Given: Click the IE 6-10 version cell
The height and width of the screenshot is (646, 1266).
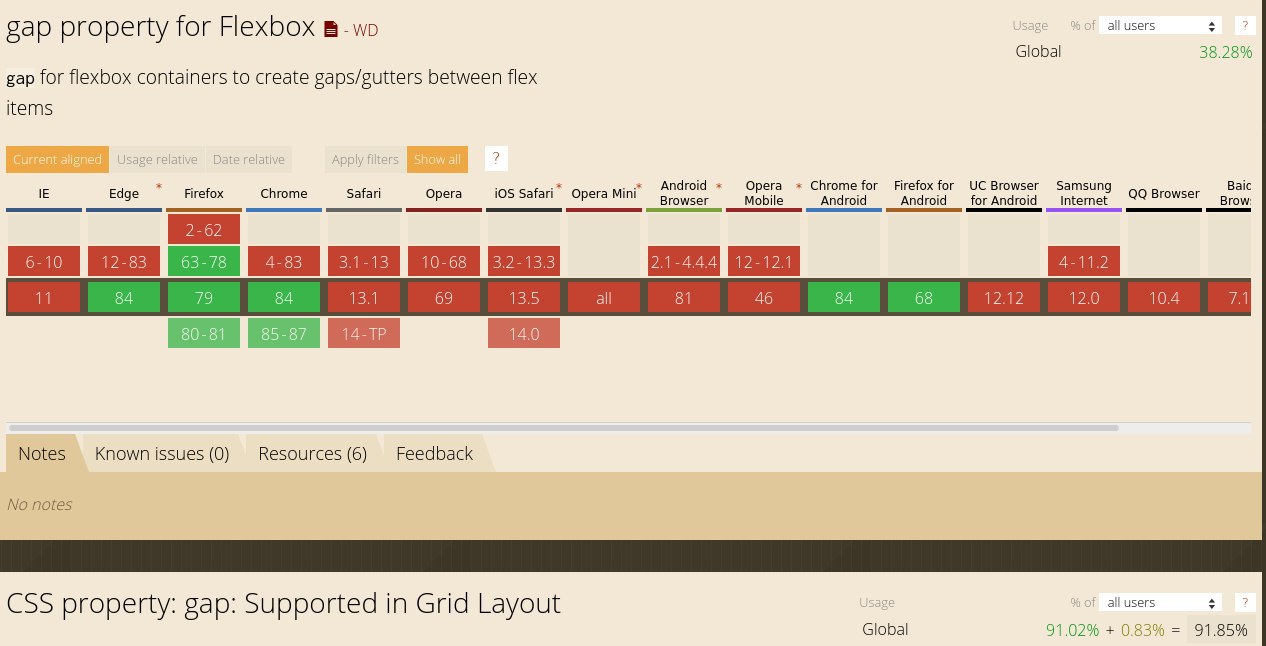Looking at the screenshot, I should pos(44,262).
